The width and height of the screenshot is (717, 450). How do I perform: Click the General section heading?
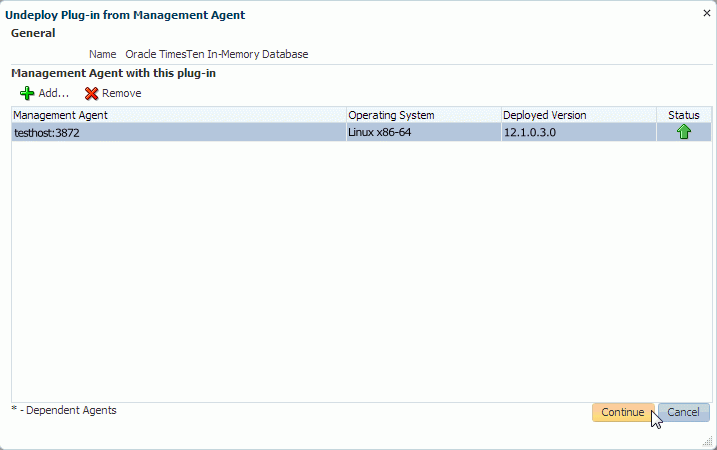click(x=33, y=33)
